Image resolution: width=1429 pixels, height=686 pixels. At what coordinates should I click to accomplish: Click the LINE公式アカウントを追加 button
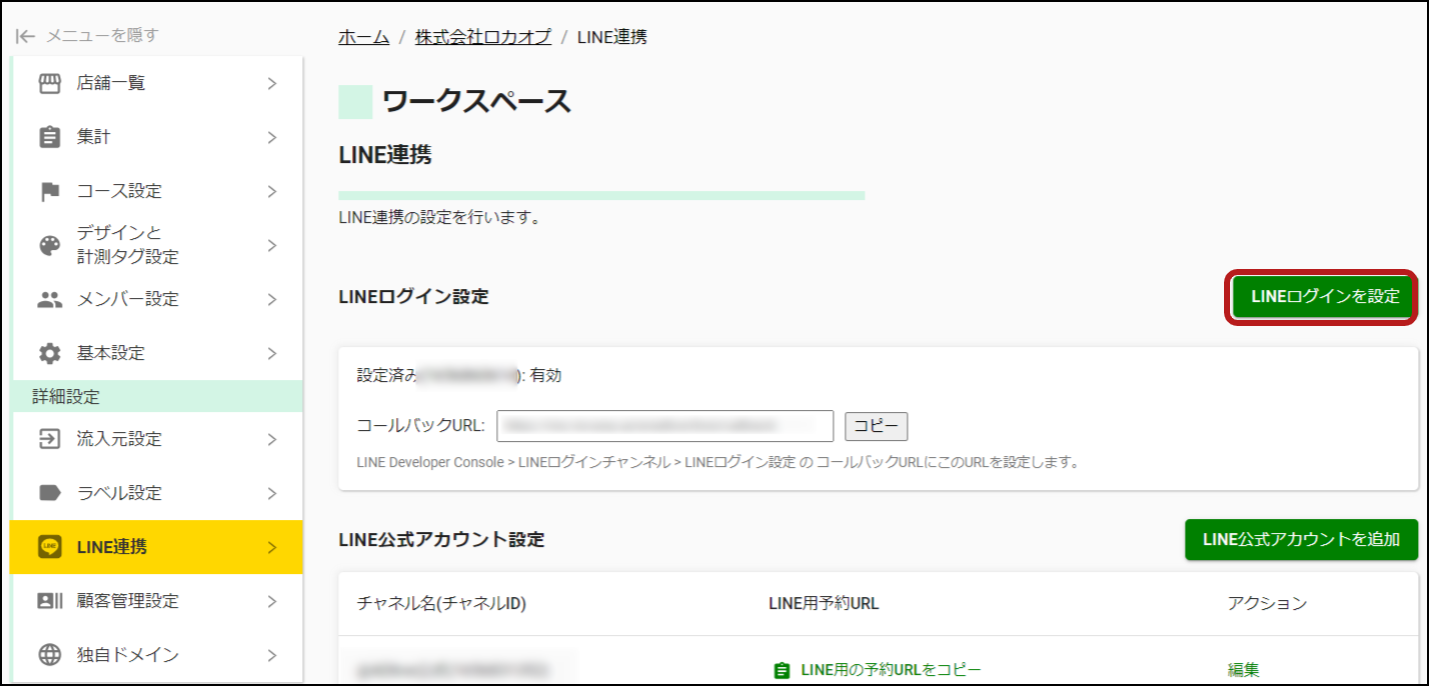point(1301,540)
